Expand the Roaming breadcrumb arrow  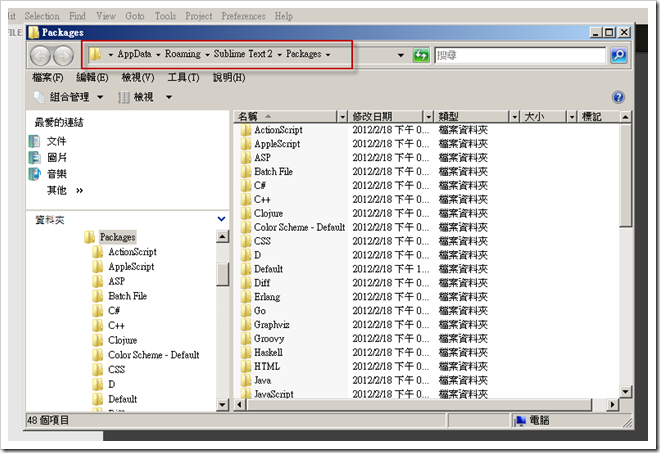(x=207, y=55)
